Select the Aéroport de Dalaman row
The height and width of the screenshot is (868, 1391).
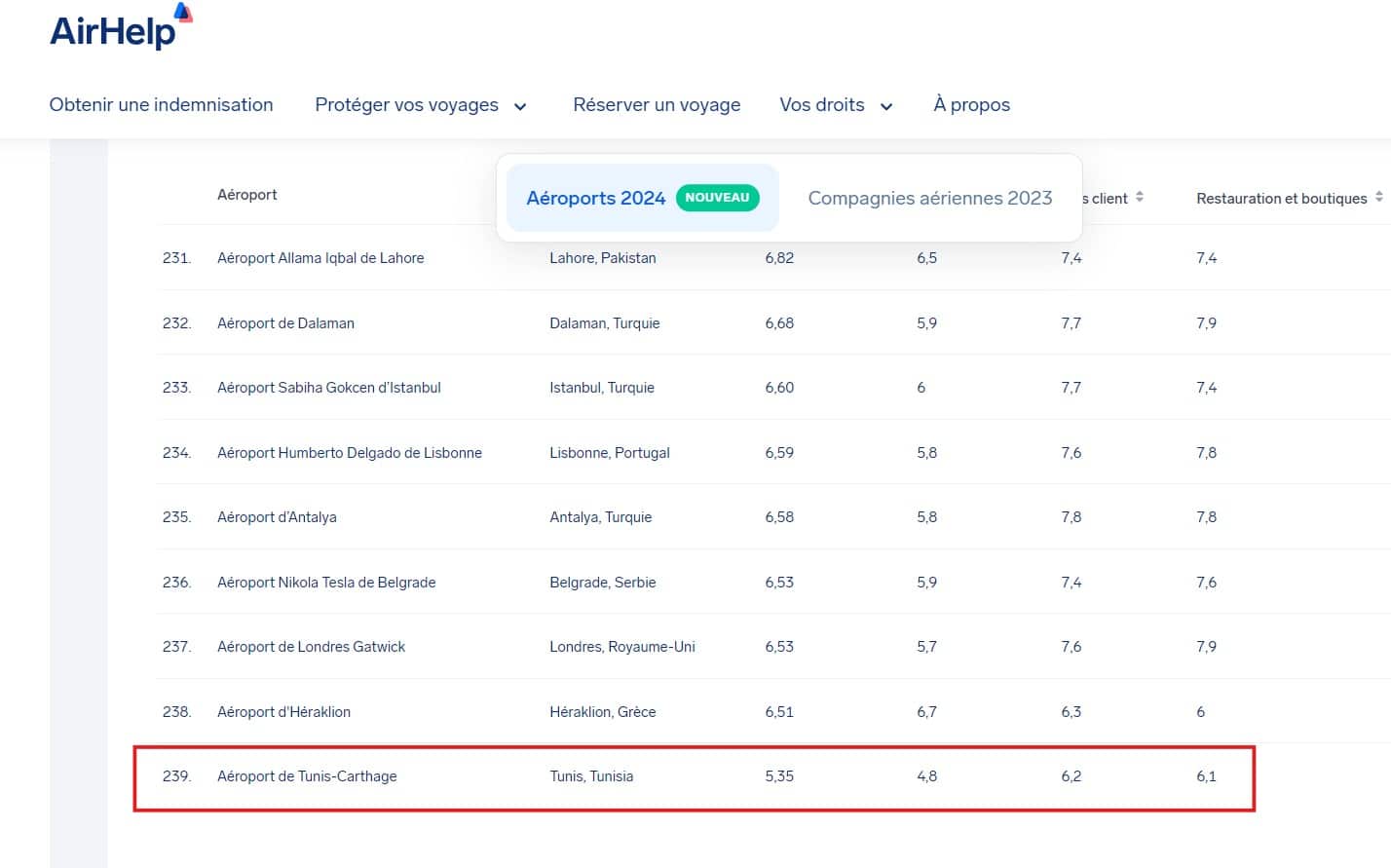tap(285, 322)
